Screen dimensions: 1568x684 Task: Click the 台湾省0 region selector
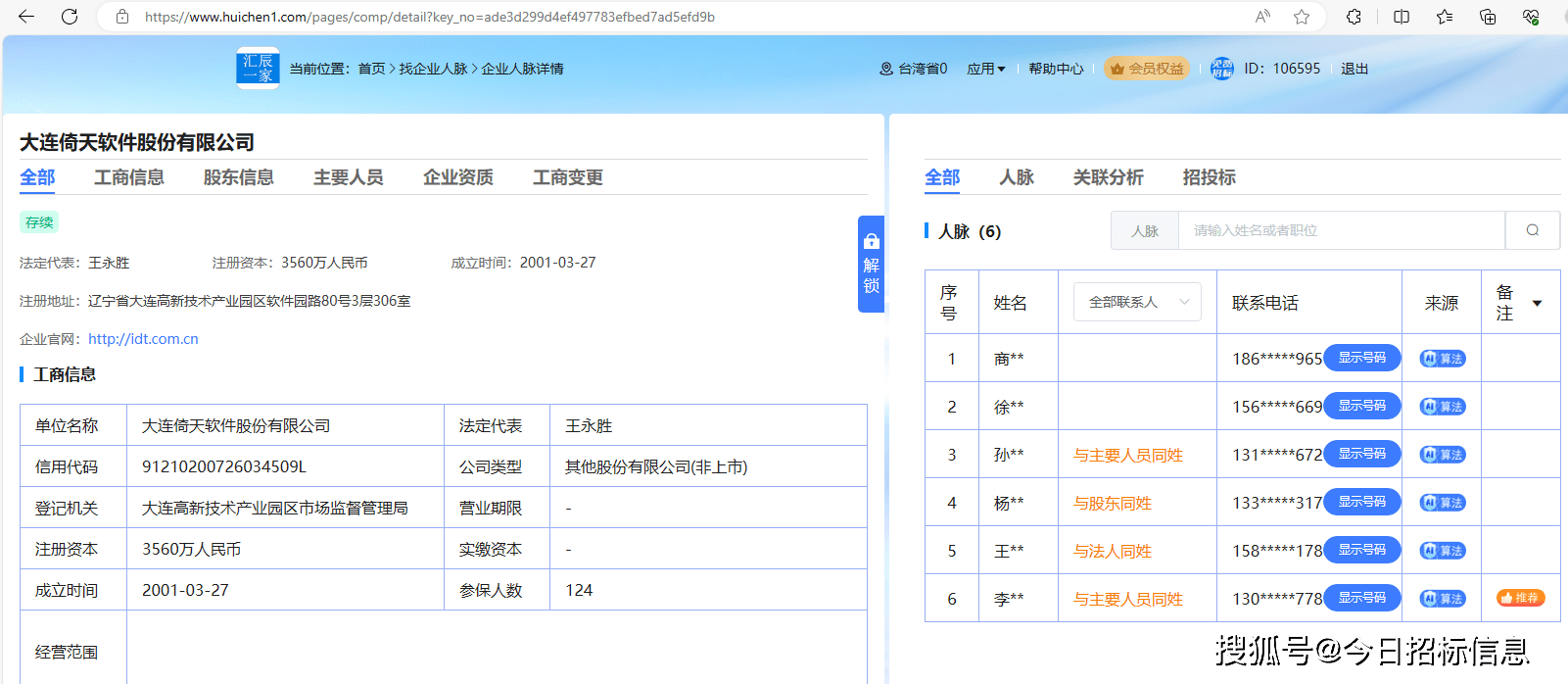(923, 69)
